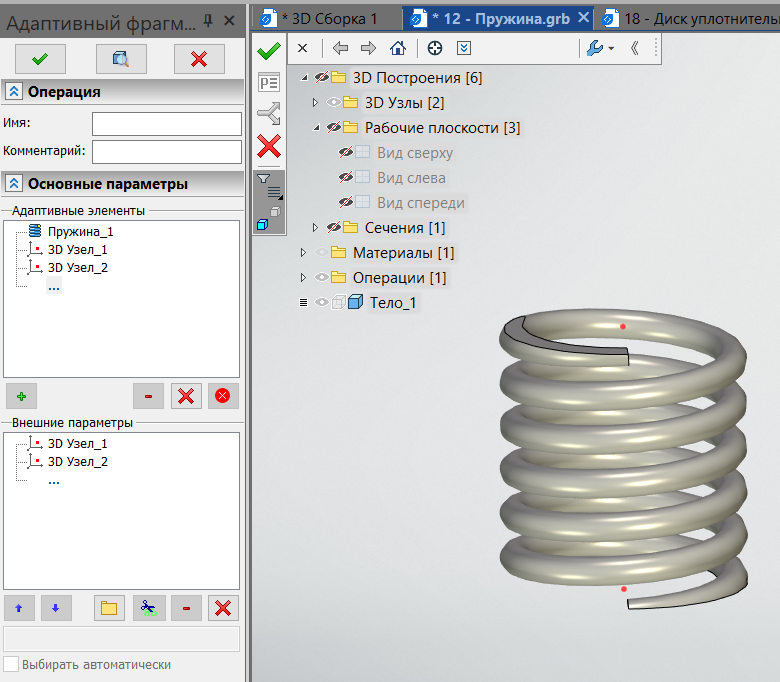Screen dimensions: 780x682
Task: Cancel operation with red X in left panel
Action: pos(199,59)
